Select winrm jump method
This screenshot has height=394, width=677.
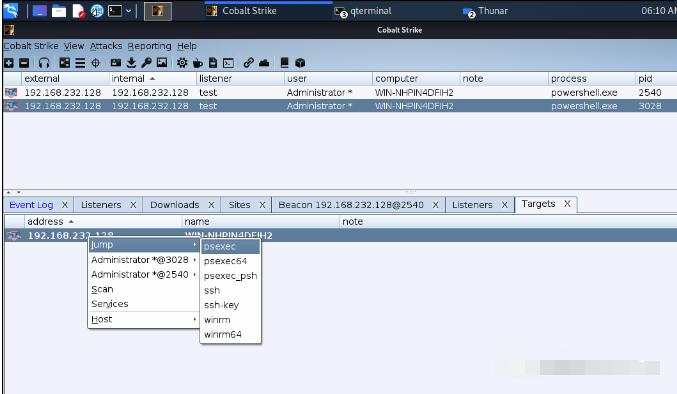pos(231,320)
